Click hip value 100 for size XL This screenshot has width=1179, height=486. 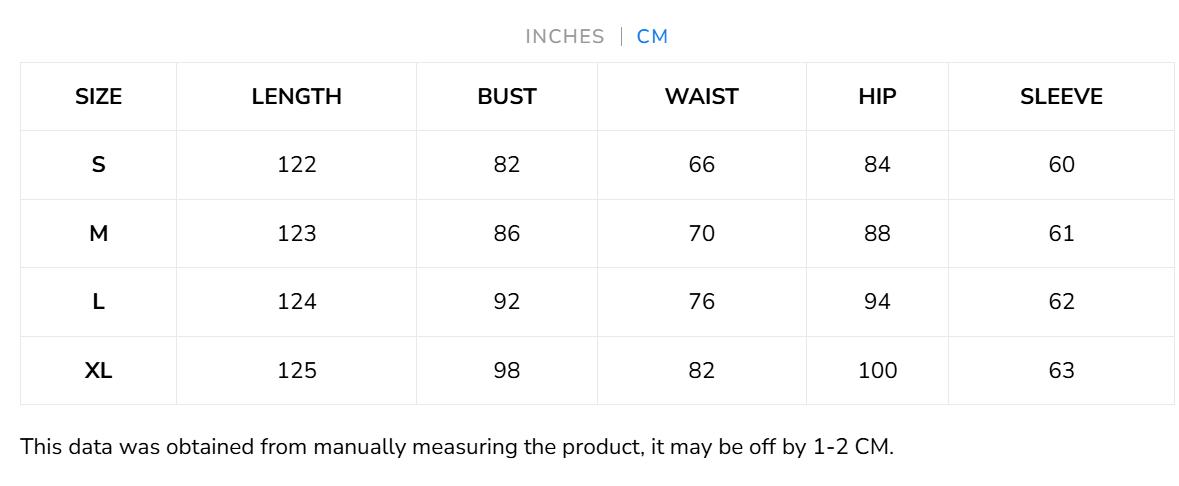[877, 371]
